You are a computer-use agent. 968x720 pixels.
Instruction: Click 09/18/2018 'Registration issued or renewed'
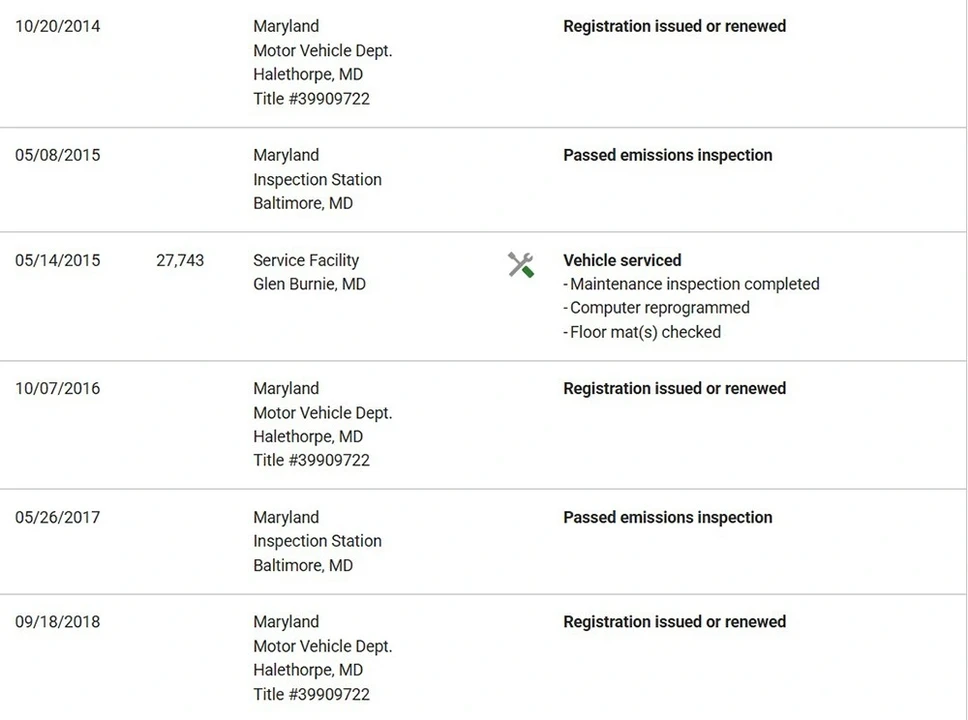pyautogui.click(x=675, y=622)
